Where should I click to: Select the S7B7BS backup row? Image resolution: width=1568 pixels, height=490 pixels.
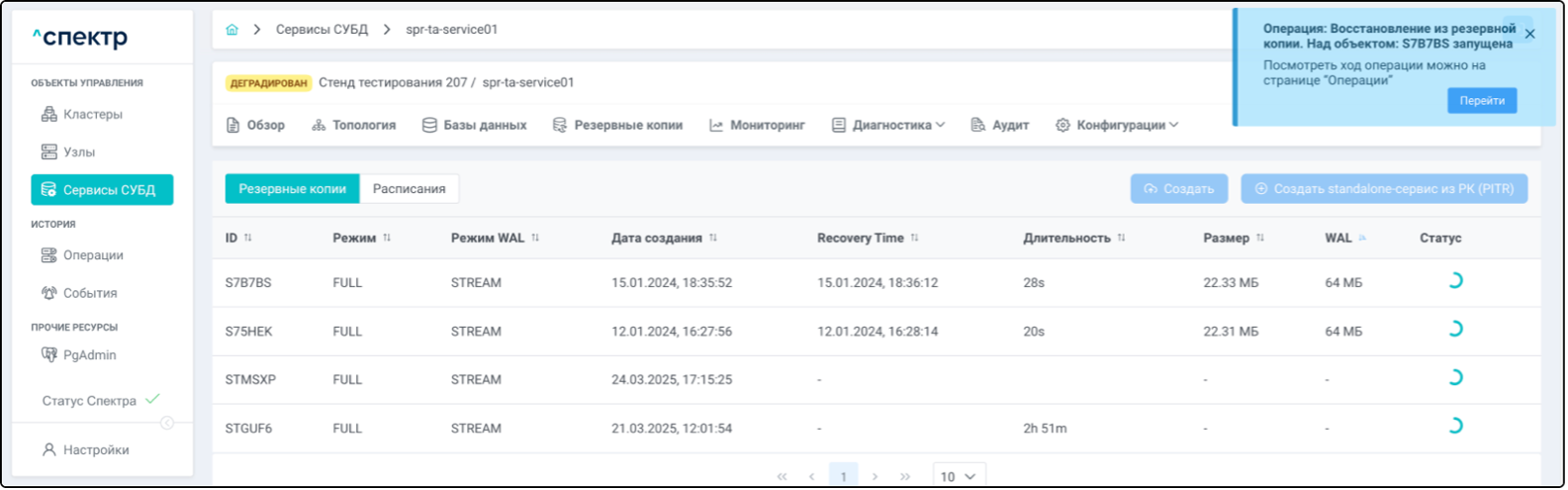pos(248,283)
